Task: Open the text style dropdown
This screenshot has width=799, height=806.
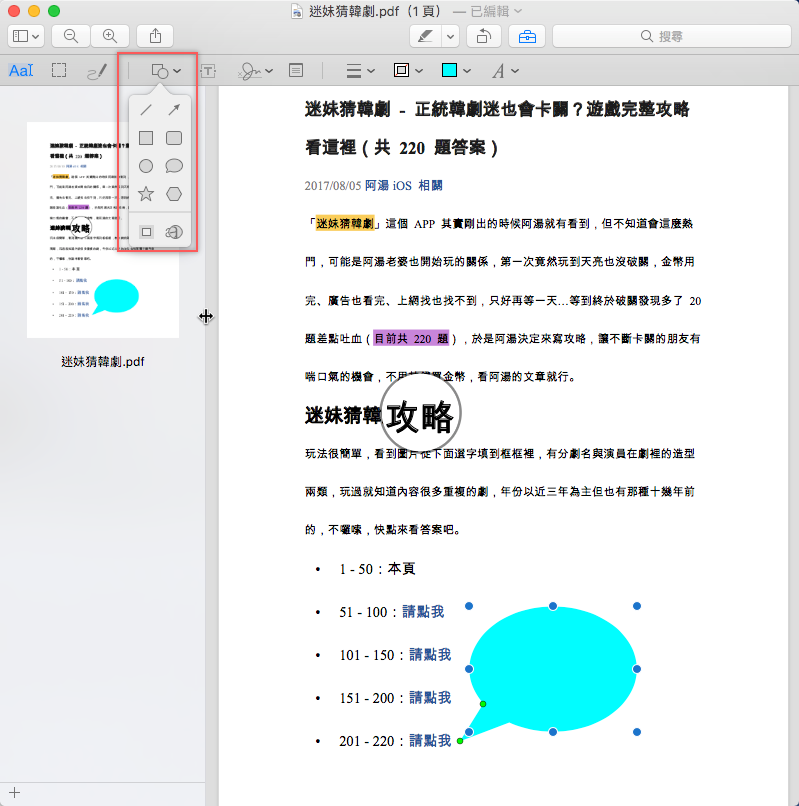Action: pyautogui.click(x=503, y=71)
